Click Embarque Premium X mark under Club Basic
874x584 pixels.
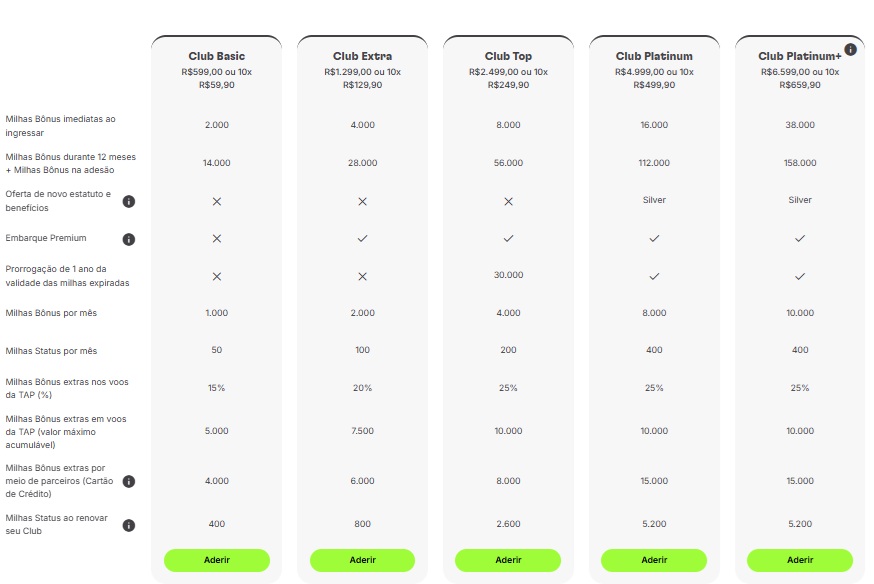[x=216, y=238]
